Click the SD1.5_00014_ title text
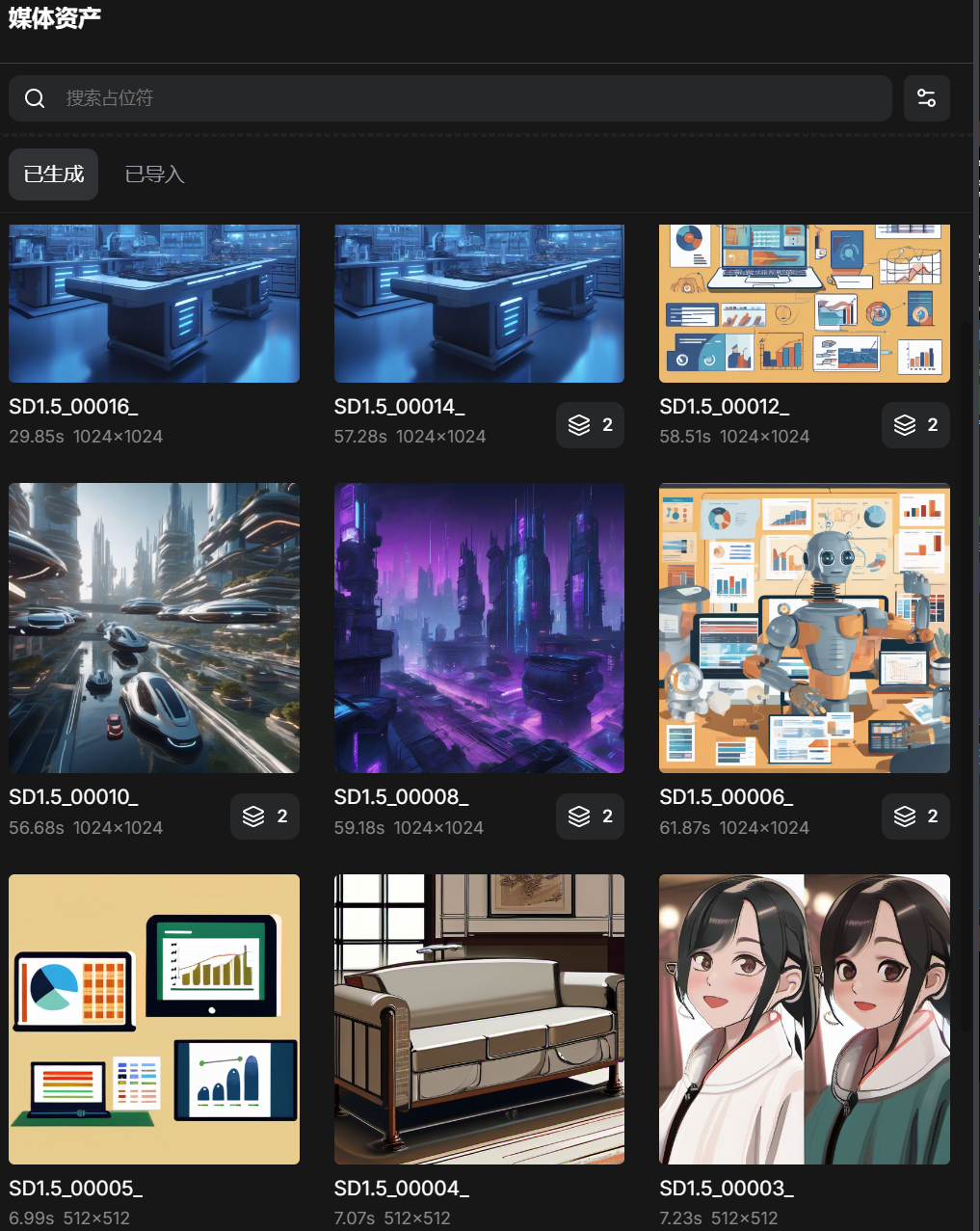This screenshot has width=980, height=1231. [x=399, y=407]
